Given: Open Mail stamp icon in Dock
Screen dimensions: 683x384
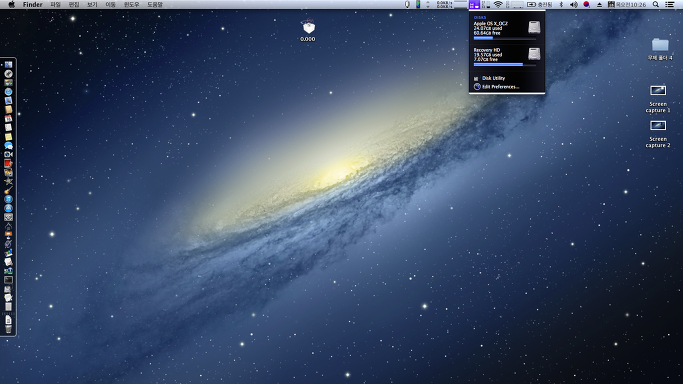Looking at the screenshot, I should tap(8, 101).
